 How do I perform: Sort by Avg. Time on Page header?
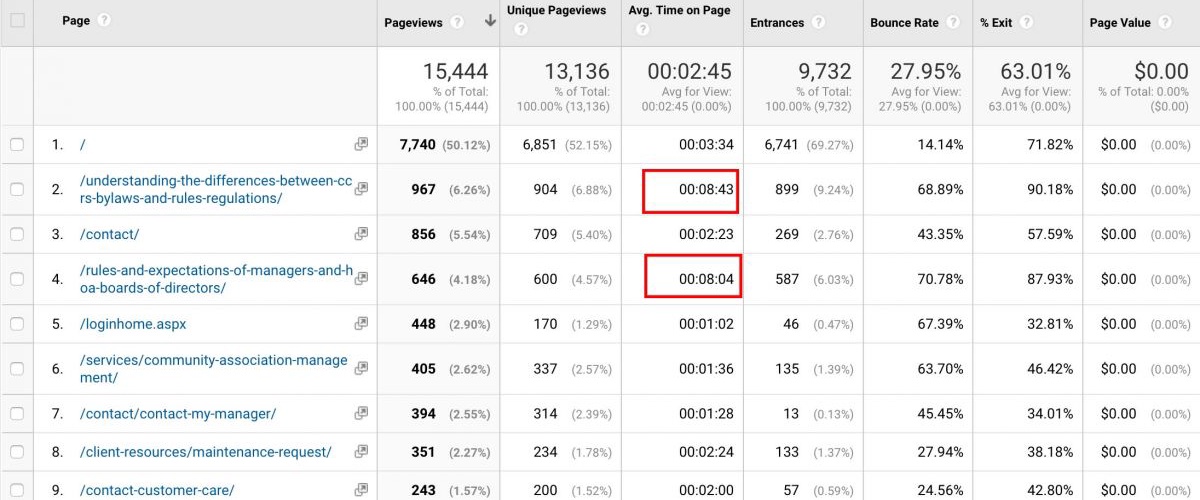click(679, 11)
